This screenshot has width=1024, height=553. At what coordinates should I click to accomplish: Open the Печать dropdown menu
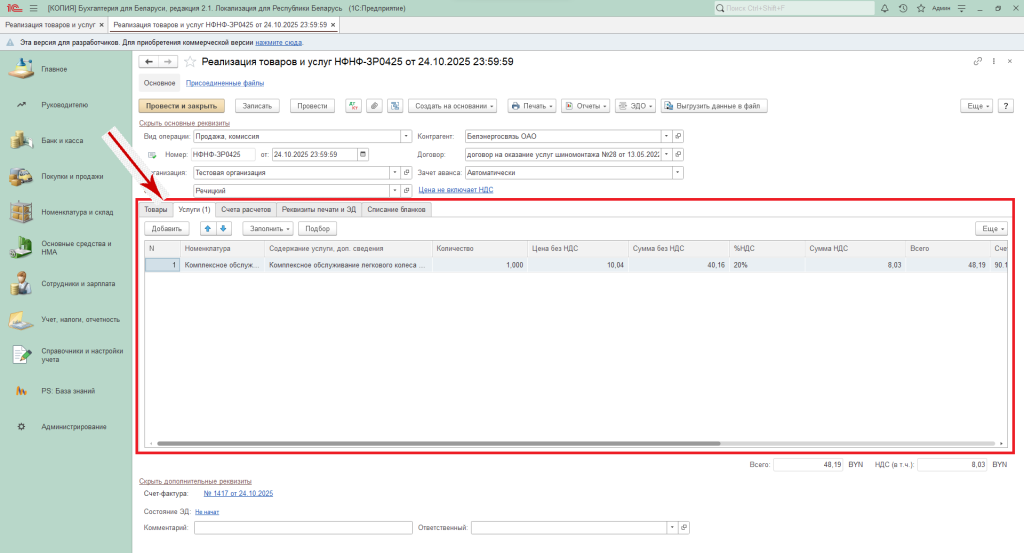530,105
